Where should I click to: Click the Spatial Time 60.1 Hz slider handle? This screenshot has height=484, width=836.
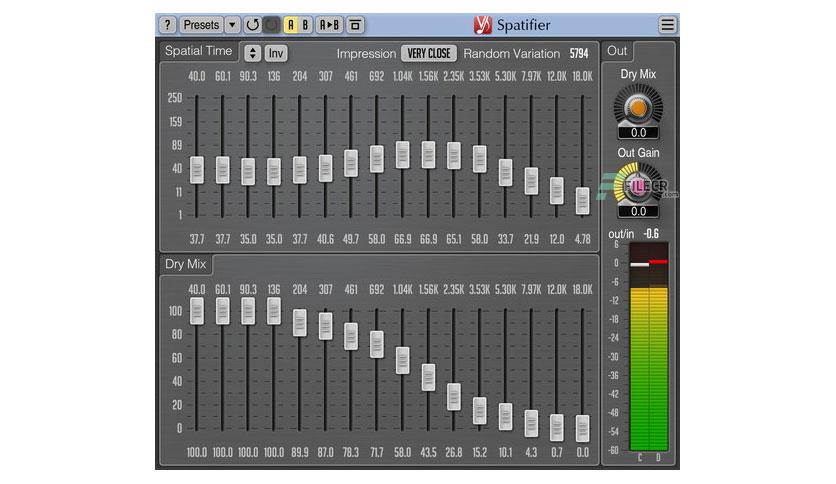coord(222,171)
